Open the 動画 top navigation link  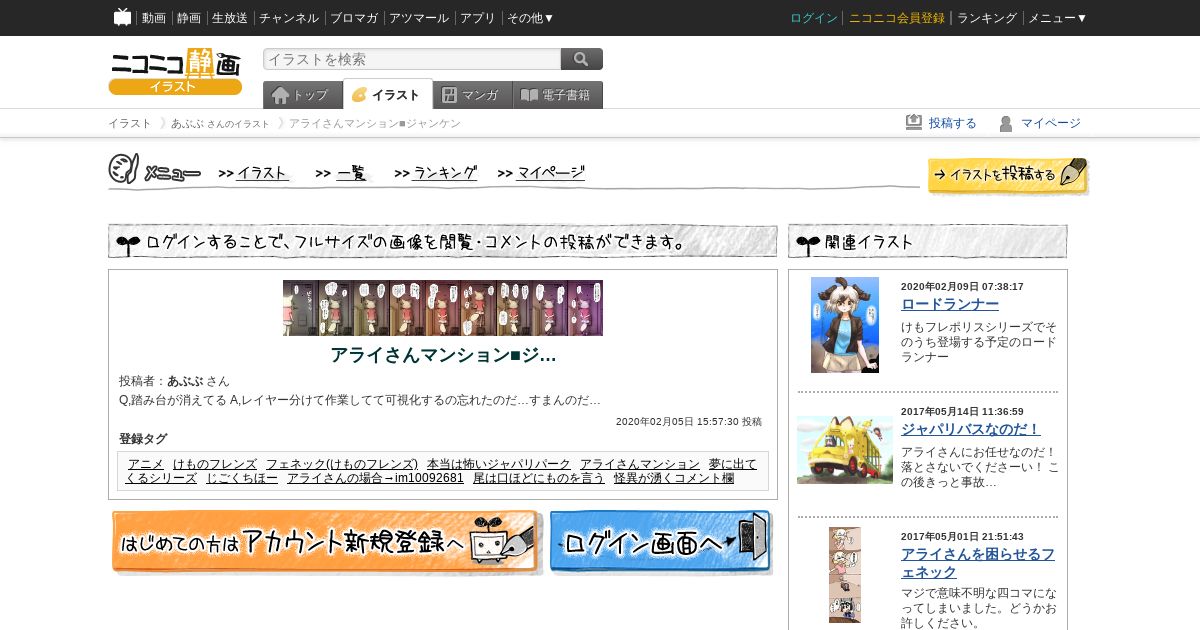pyautogui.click(x=154, y=18)
